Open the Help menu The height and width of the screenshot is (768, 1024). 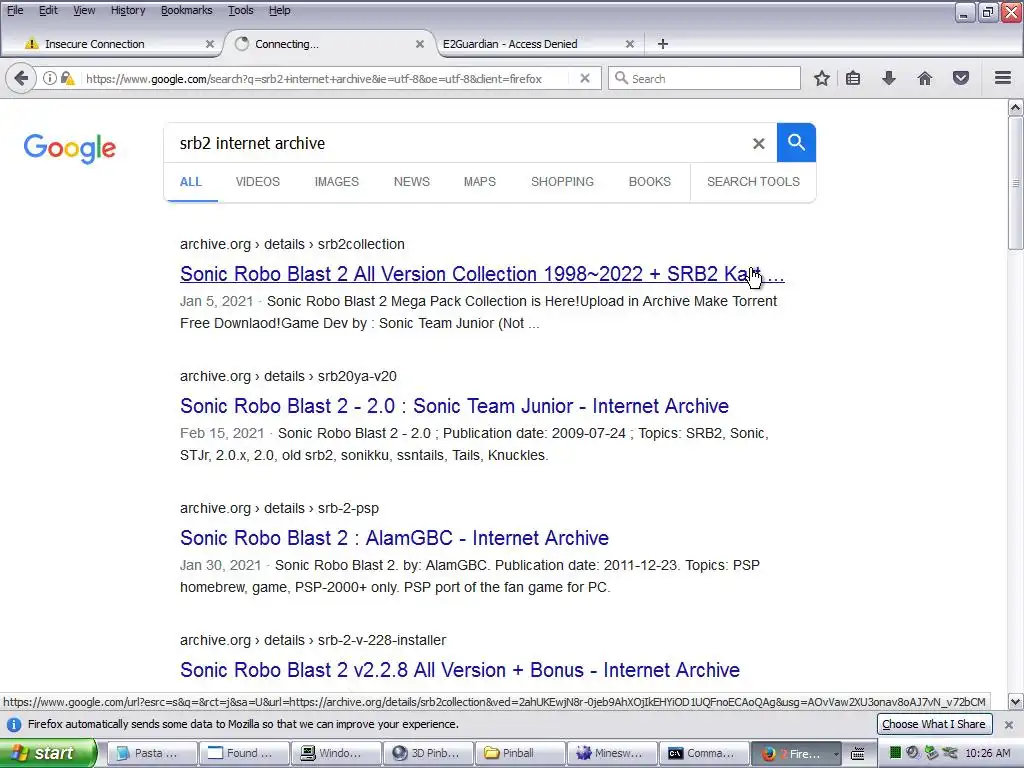(x=280, y=10)
